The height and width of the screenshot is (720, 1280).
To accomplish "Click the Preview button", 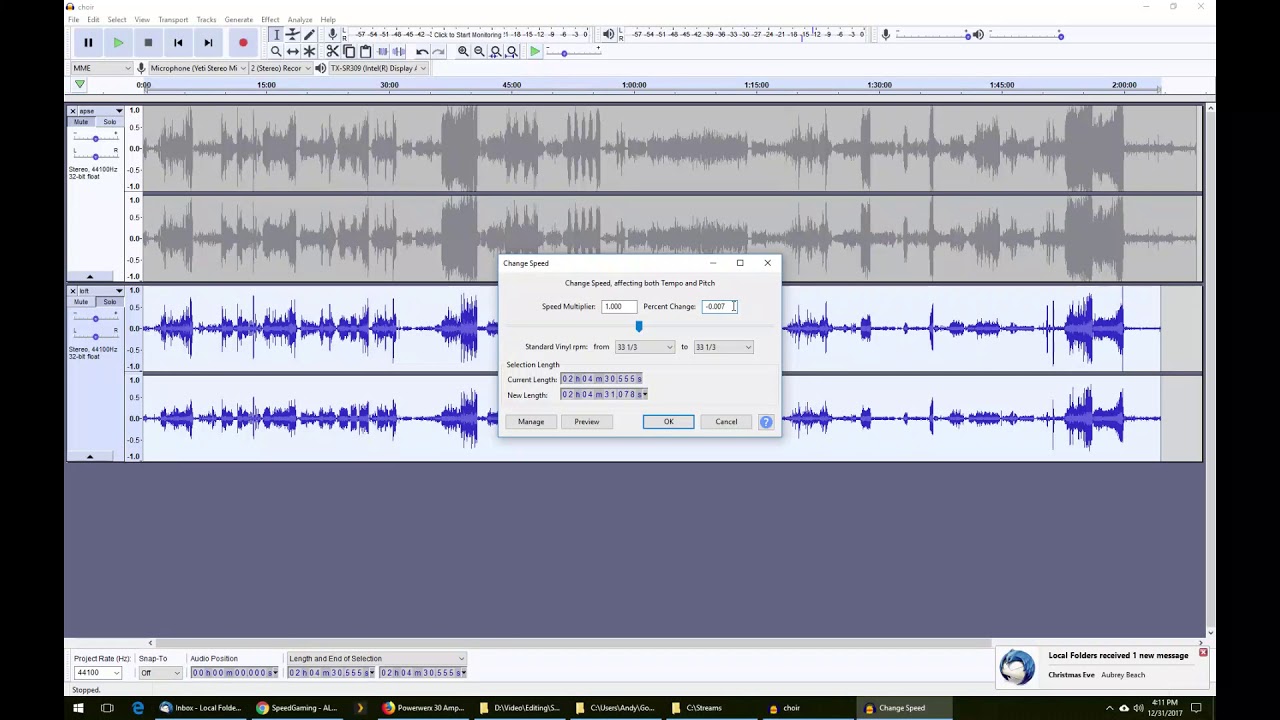I will coord(587,422).
